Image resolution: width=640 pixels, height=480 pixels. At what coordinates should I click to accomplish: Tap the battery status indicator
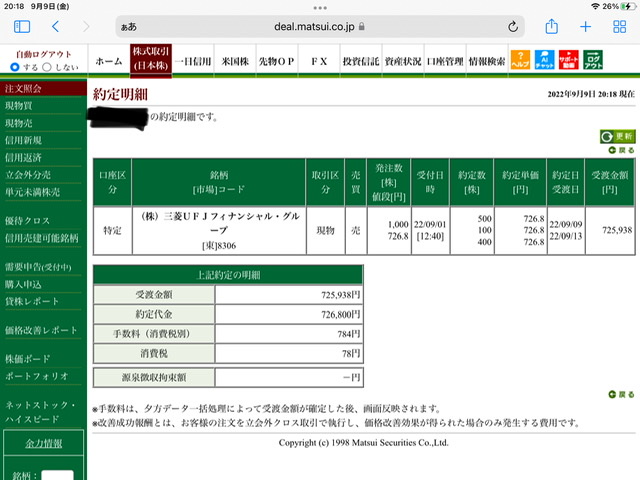tap(627, 6)
